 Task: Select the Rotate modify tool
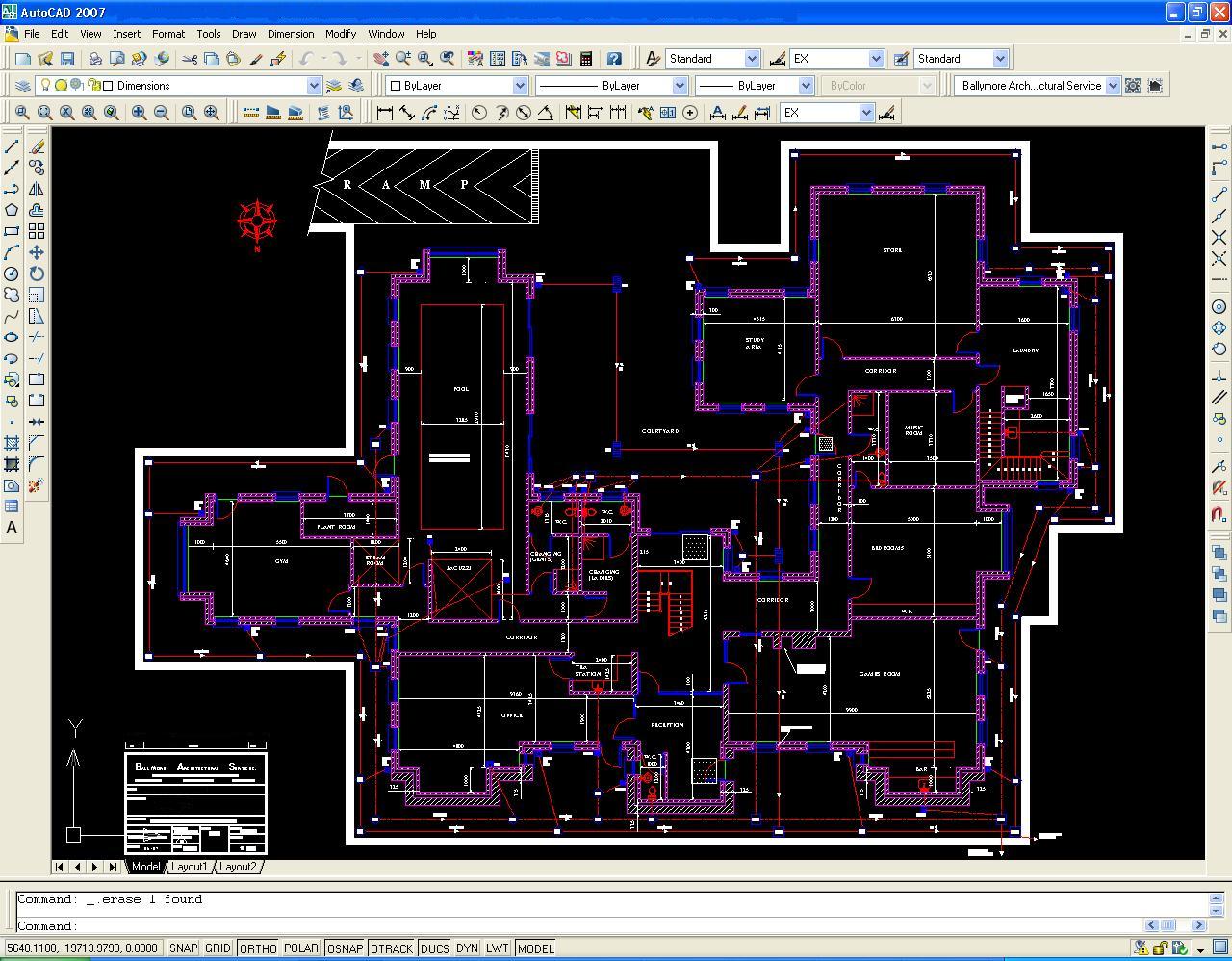(37, 273)
